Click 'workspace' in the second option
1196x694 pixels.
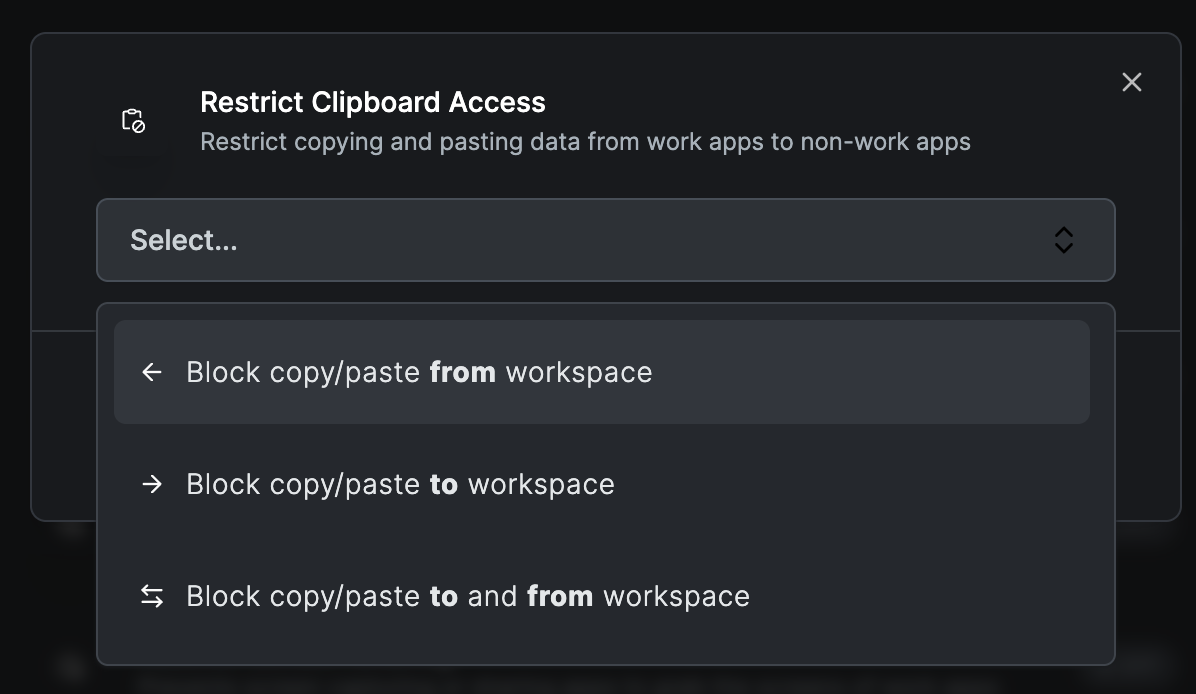pyautogui.click(x=541, y=484)
